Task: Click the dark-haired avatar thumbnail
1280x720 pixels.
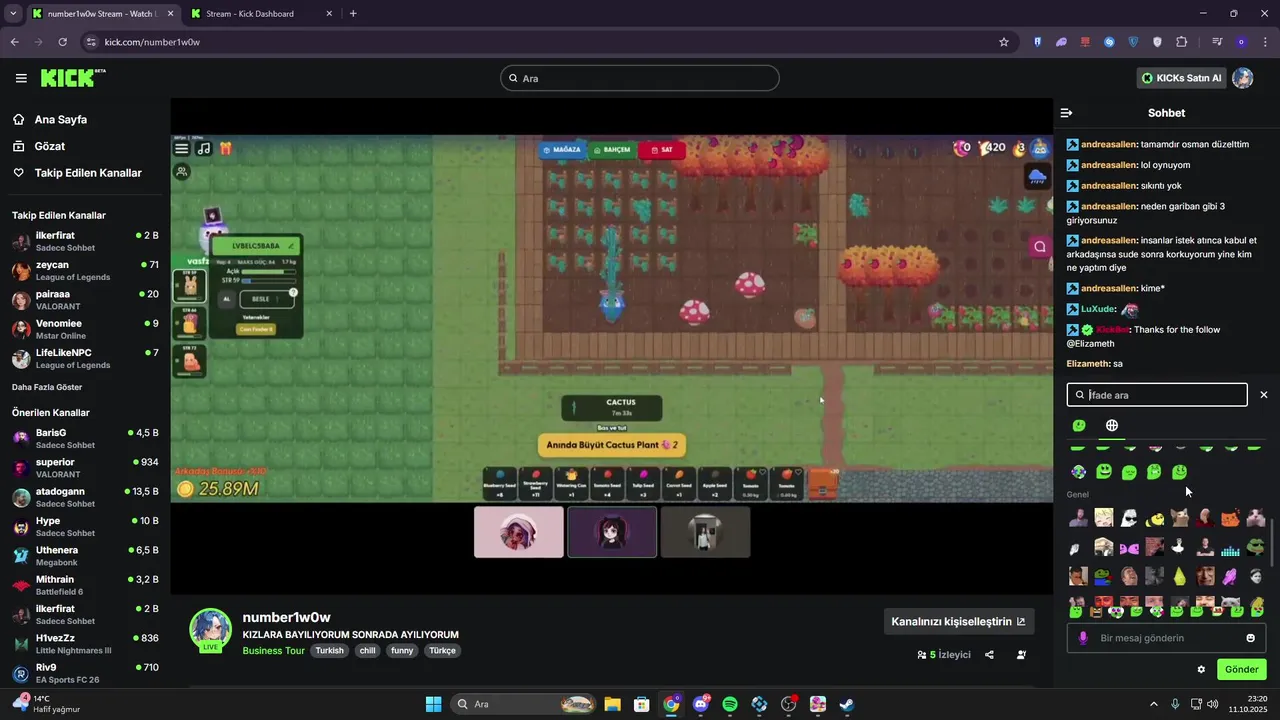Action: click(x=612, y=532)
